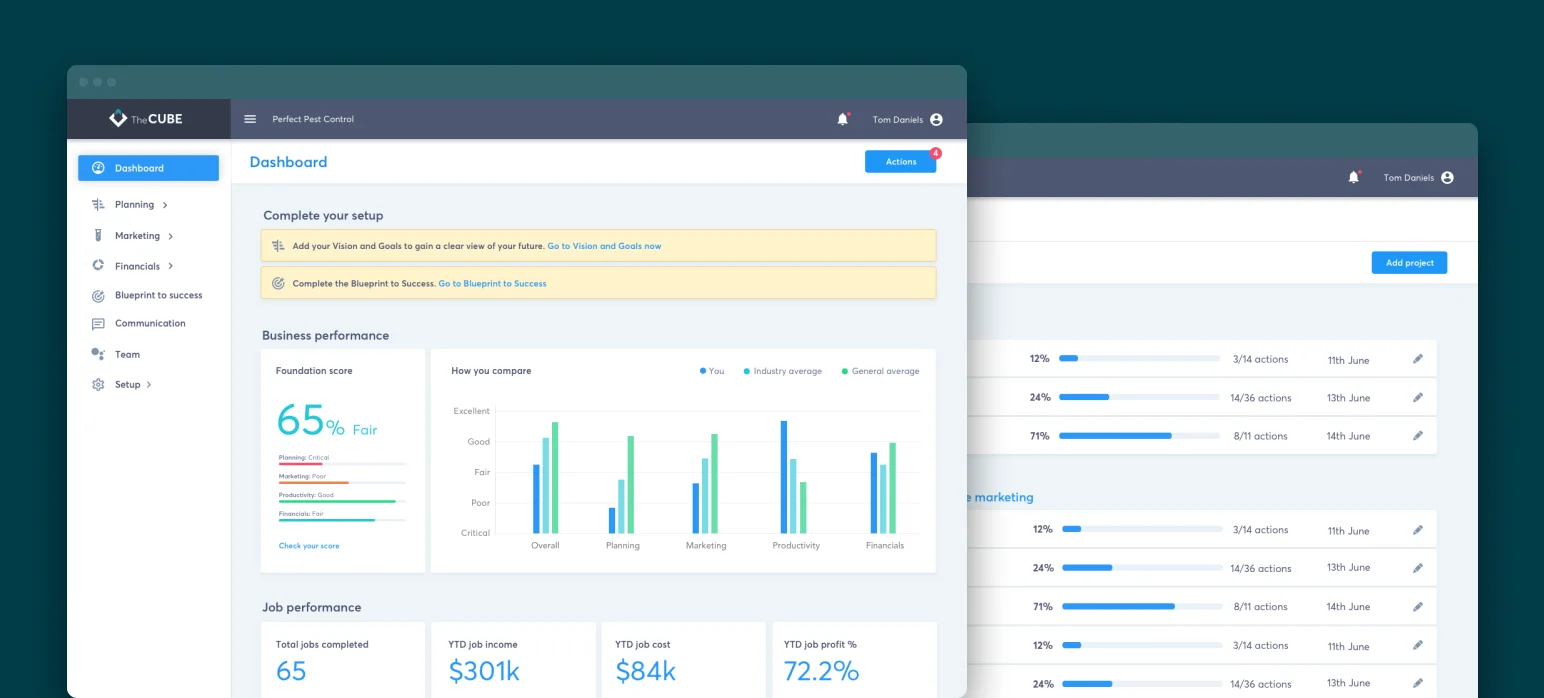Edit the 12% project above the marketing heading
Screen dimensions: 1544x698
tap(1418, 359)
